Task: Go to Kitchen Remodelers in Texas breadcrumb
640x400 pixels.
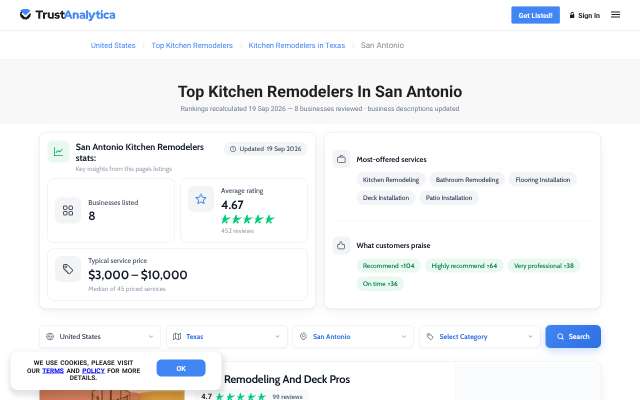Action: [297, 45]
